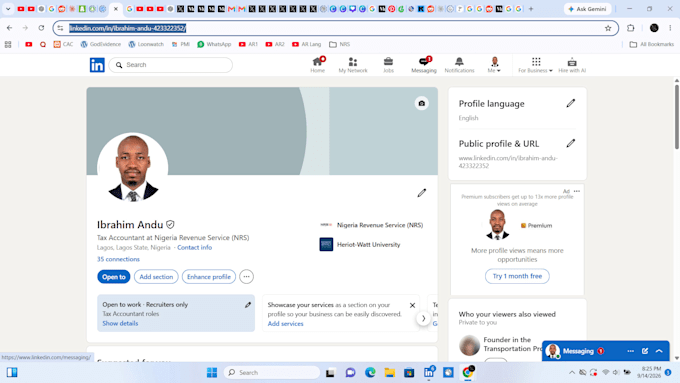The height and width of the screenshot is (383, 680).
Task: Edit Open to work card pencil
Action: coord(248,305)
